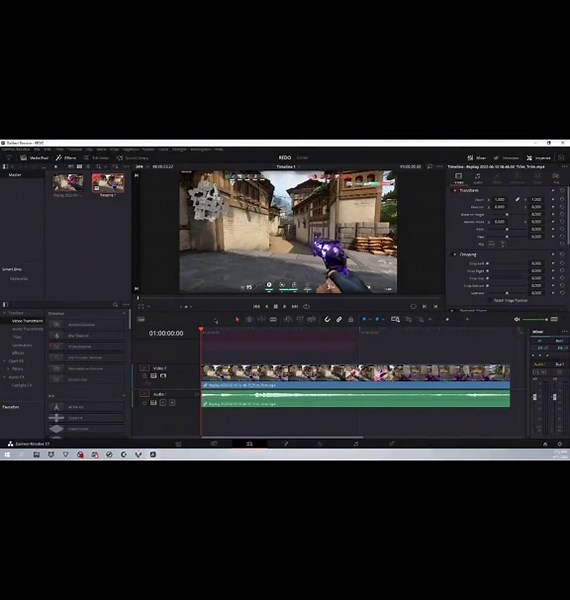This screenshot has height=600, width=570.
Task: Click search icon in the Media Pool
Action: [x=99, y=167]
